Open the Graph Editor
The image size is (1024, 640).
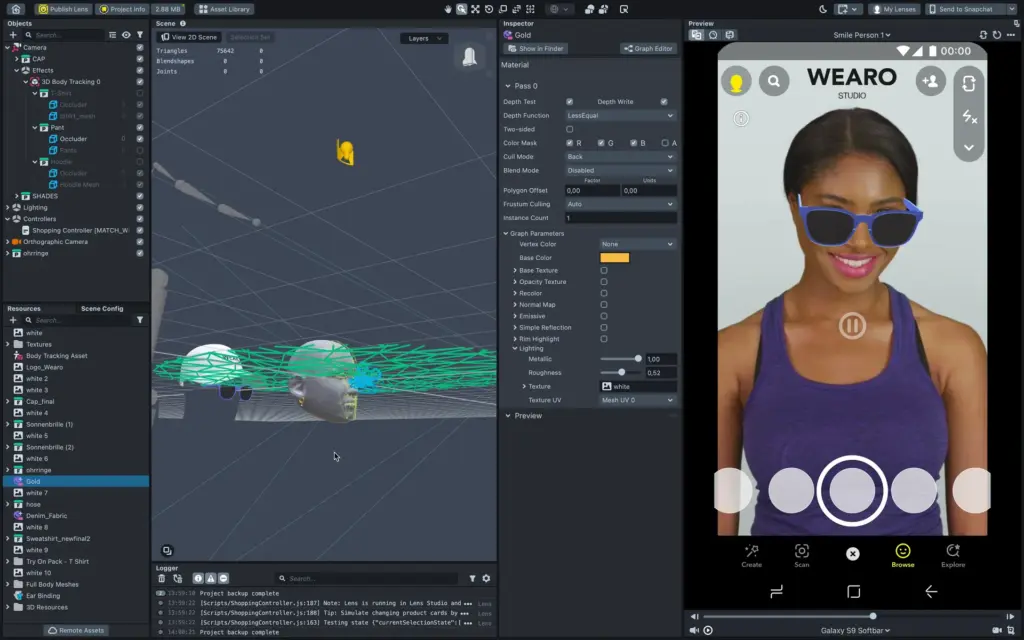(648, 48)
